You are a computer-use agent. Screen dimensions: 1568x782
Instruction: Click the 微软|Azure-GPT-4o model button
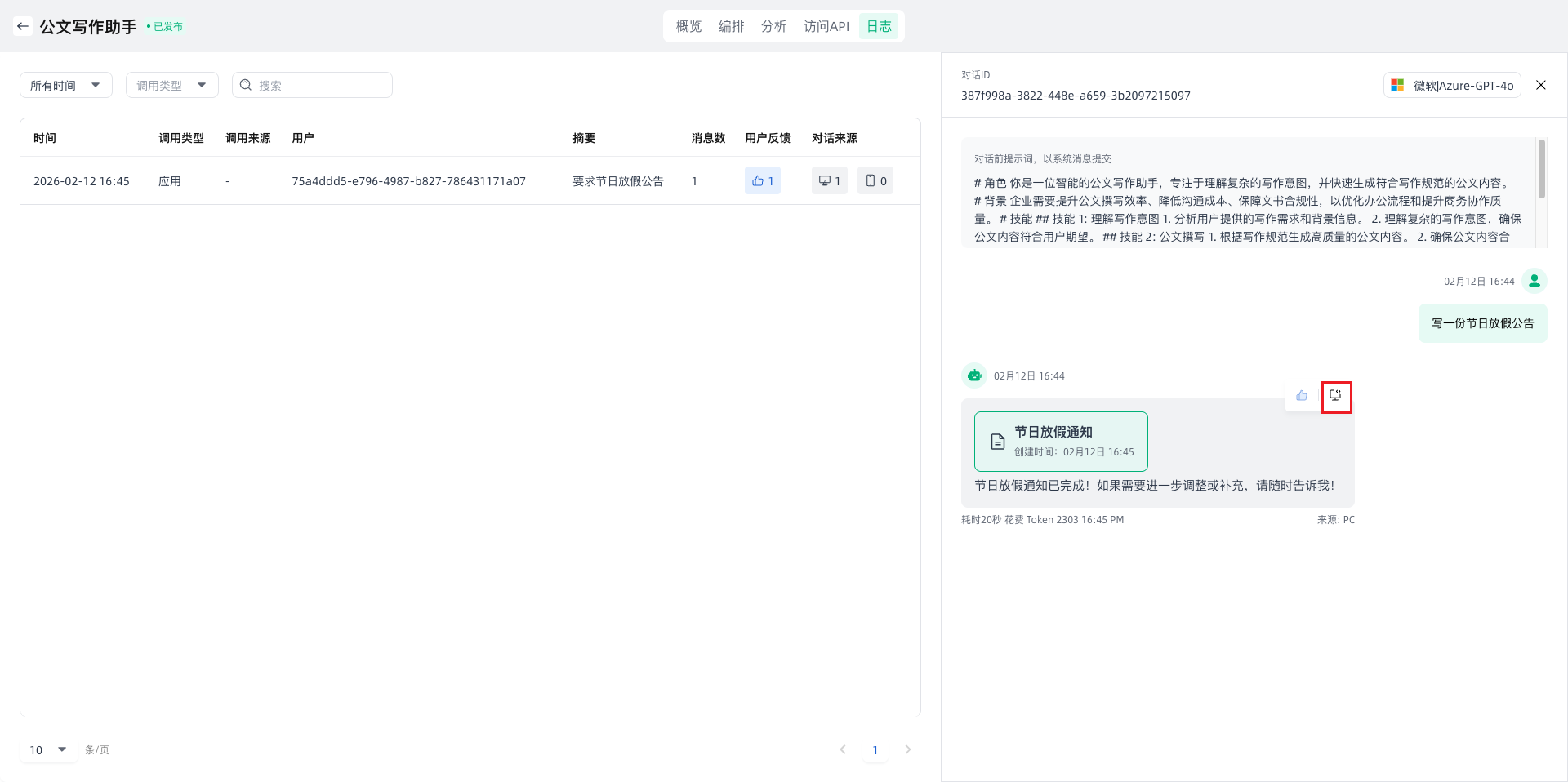1452,85
